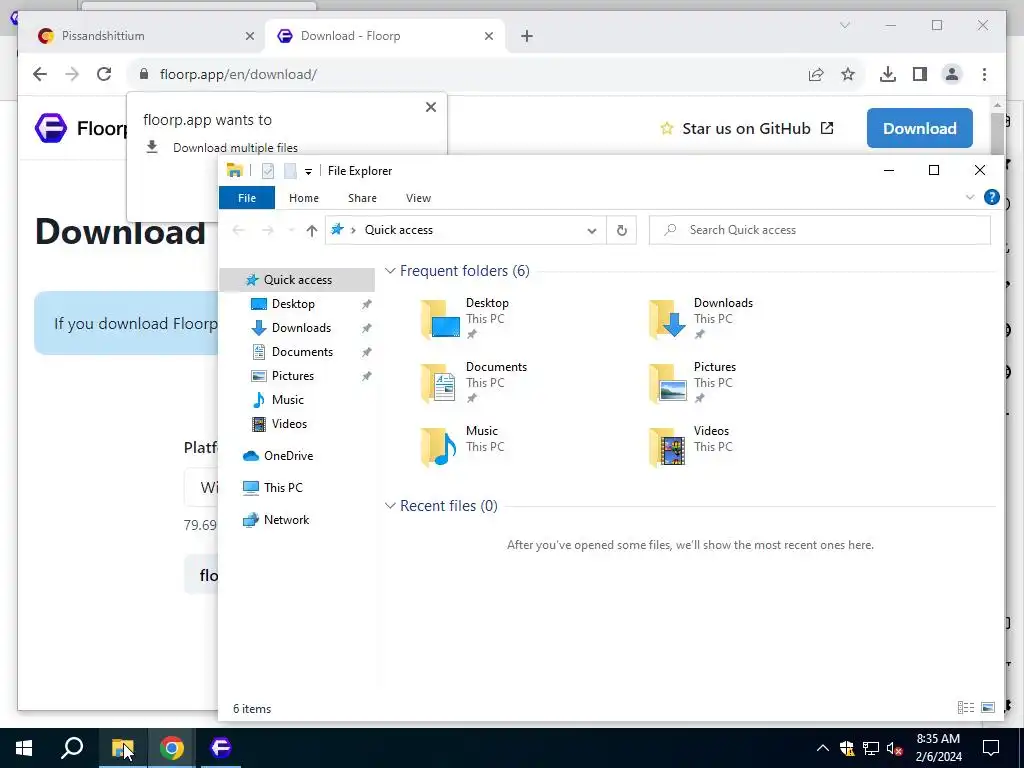1024x768 pixels.
Task: Click the Chrome taskbar icon
Action: (x=172, y=748)
